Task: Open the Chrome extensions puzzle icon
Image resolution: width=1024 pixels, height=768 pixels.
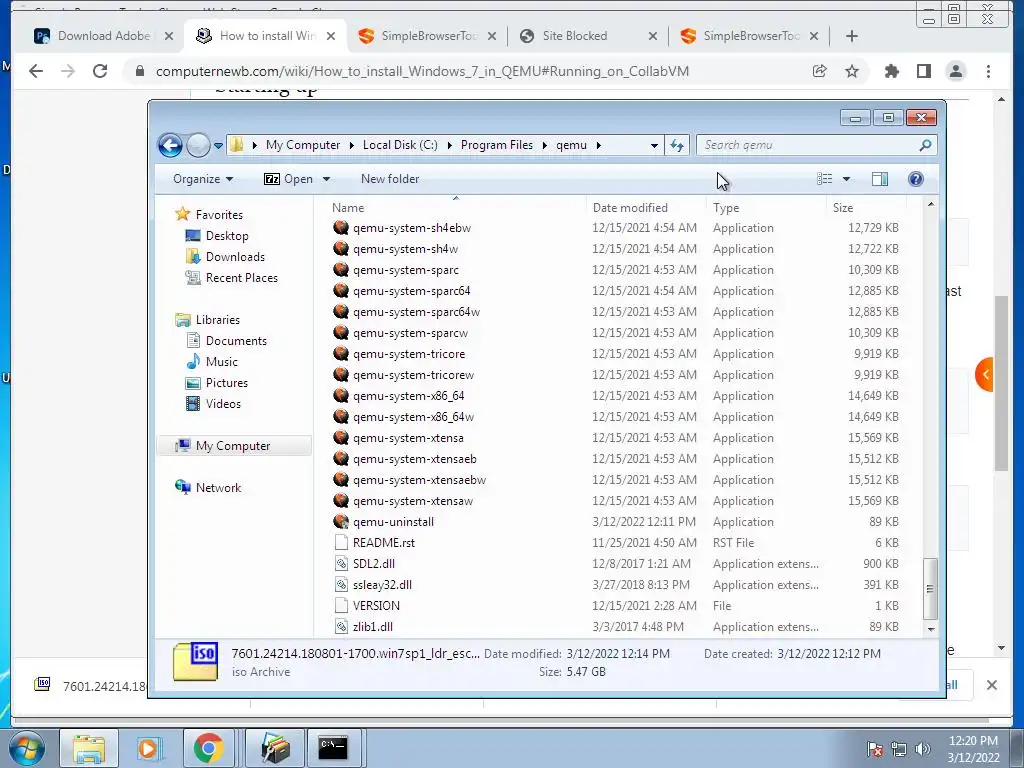Action: tap(891, 71)
